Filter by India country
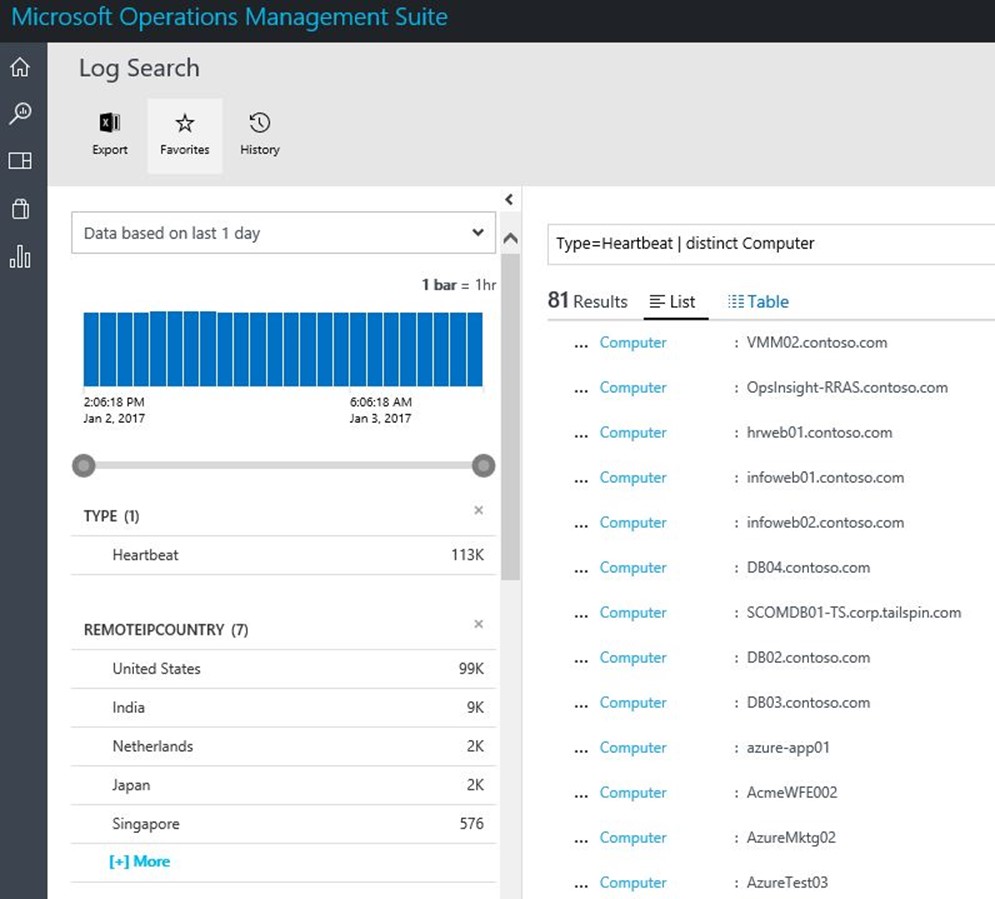This screenshot has width=995, height=899. [283, 707]
